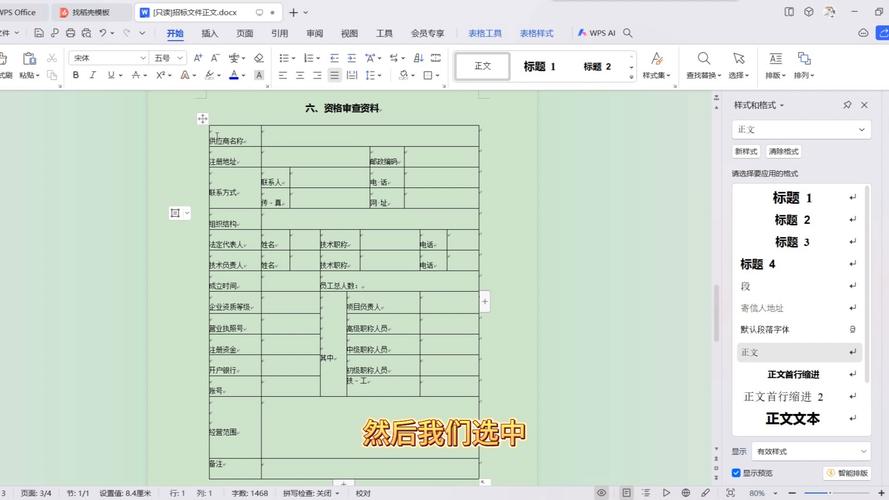Click the justify alignment icon

point(335,75)
